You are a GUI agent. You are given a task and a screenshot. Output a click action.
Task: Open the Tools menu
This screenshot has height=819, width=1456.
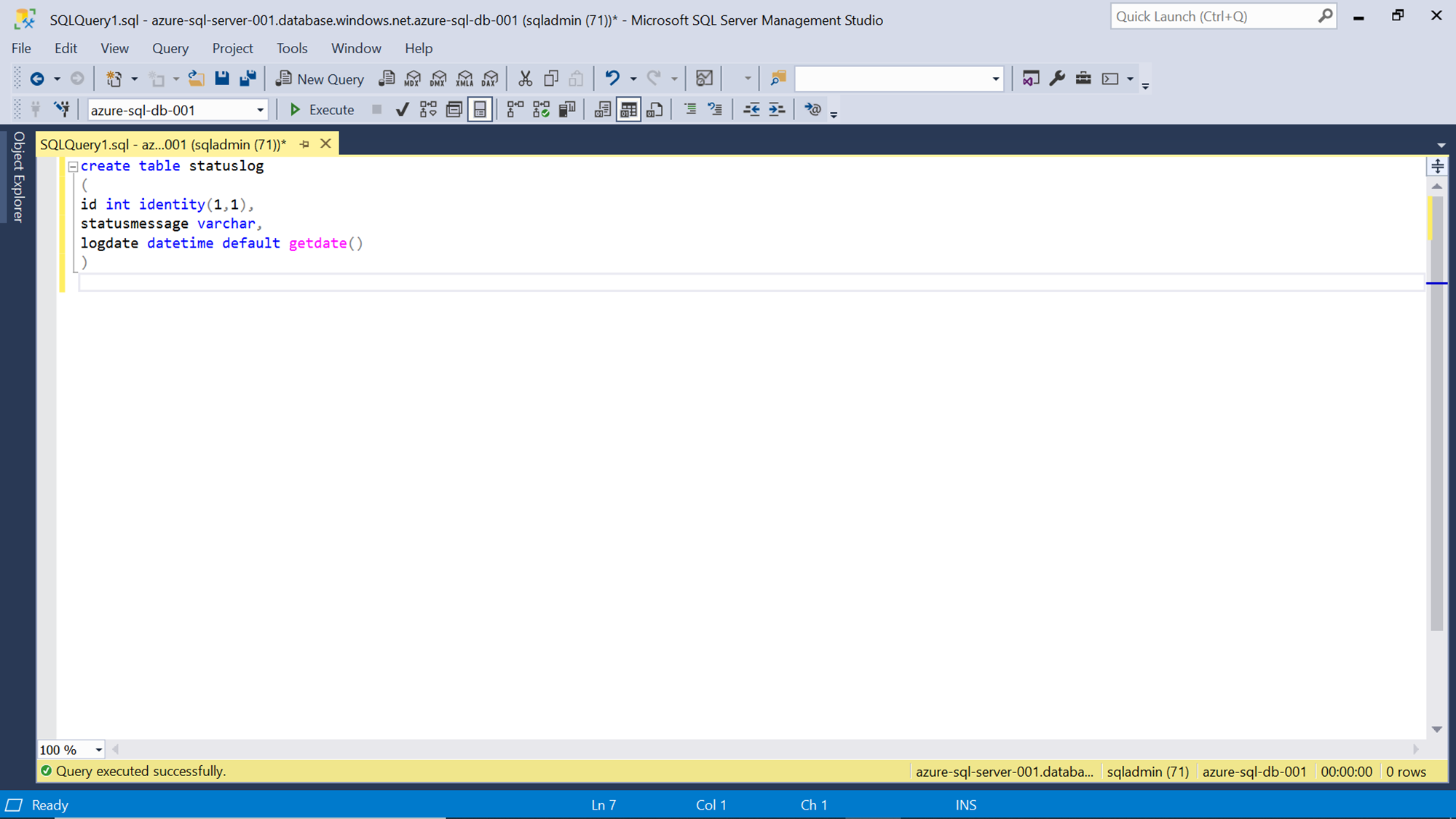(292, 48)
